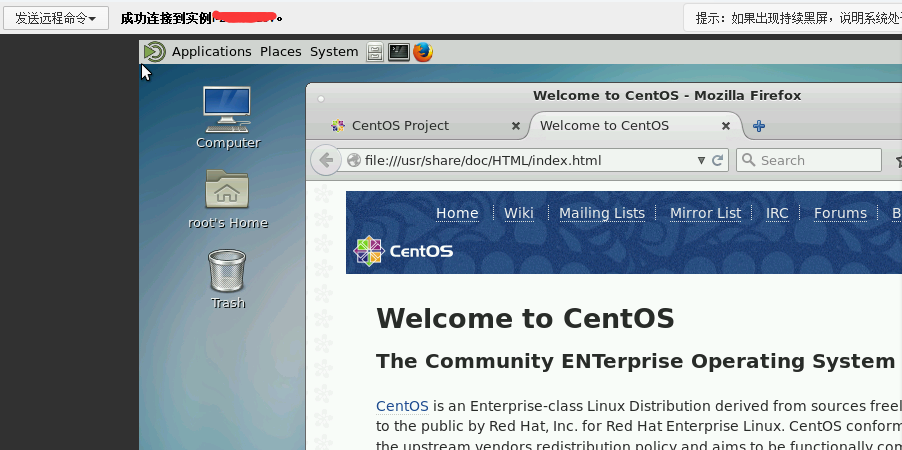Follow the Mailing Lists link
The width and height of the screenshot is (902, 450).
[601, 213]
